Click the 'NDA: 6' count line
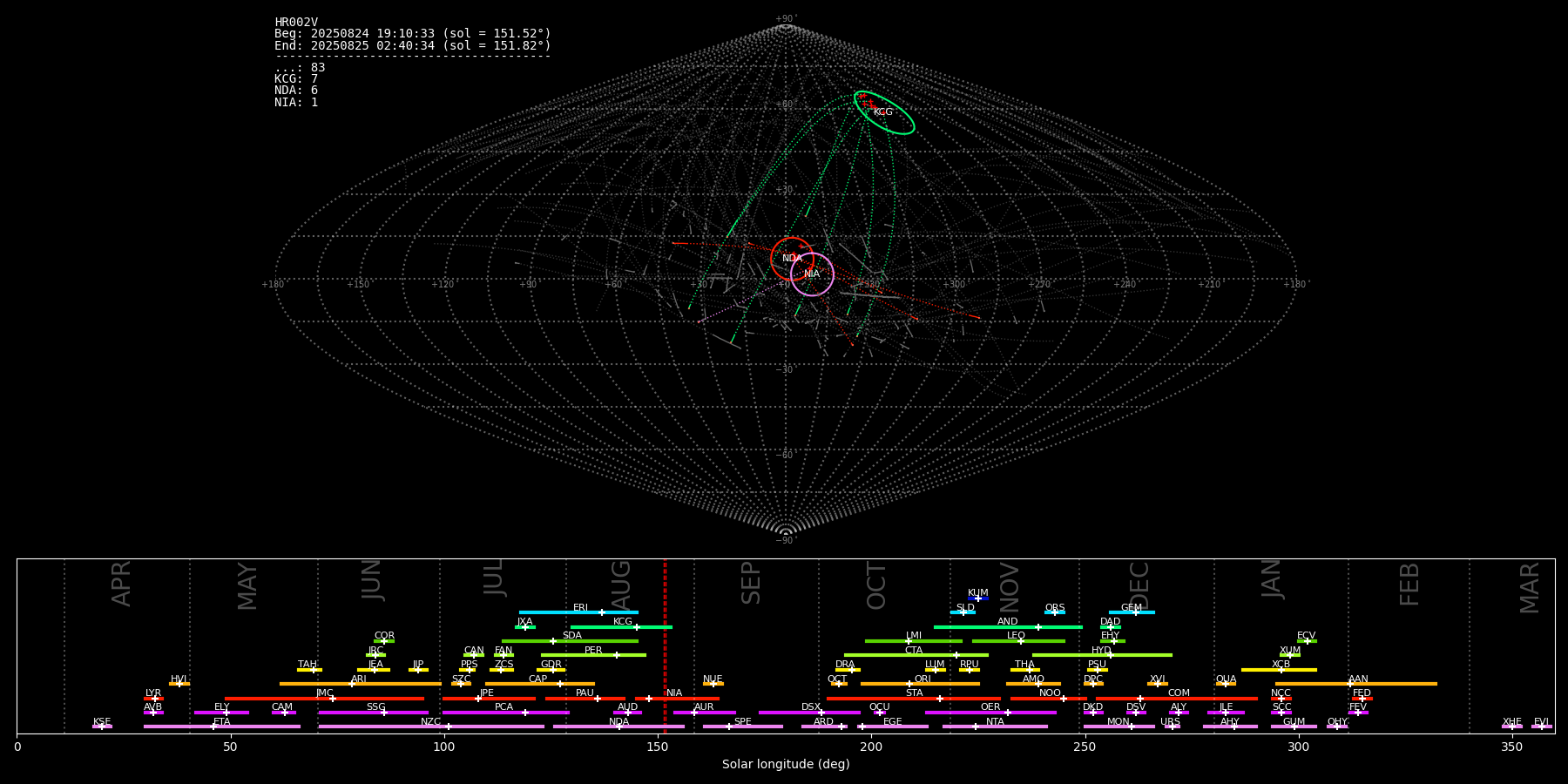The image size is (1568, 784). point(296,91)
